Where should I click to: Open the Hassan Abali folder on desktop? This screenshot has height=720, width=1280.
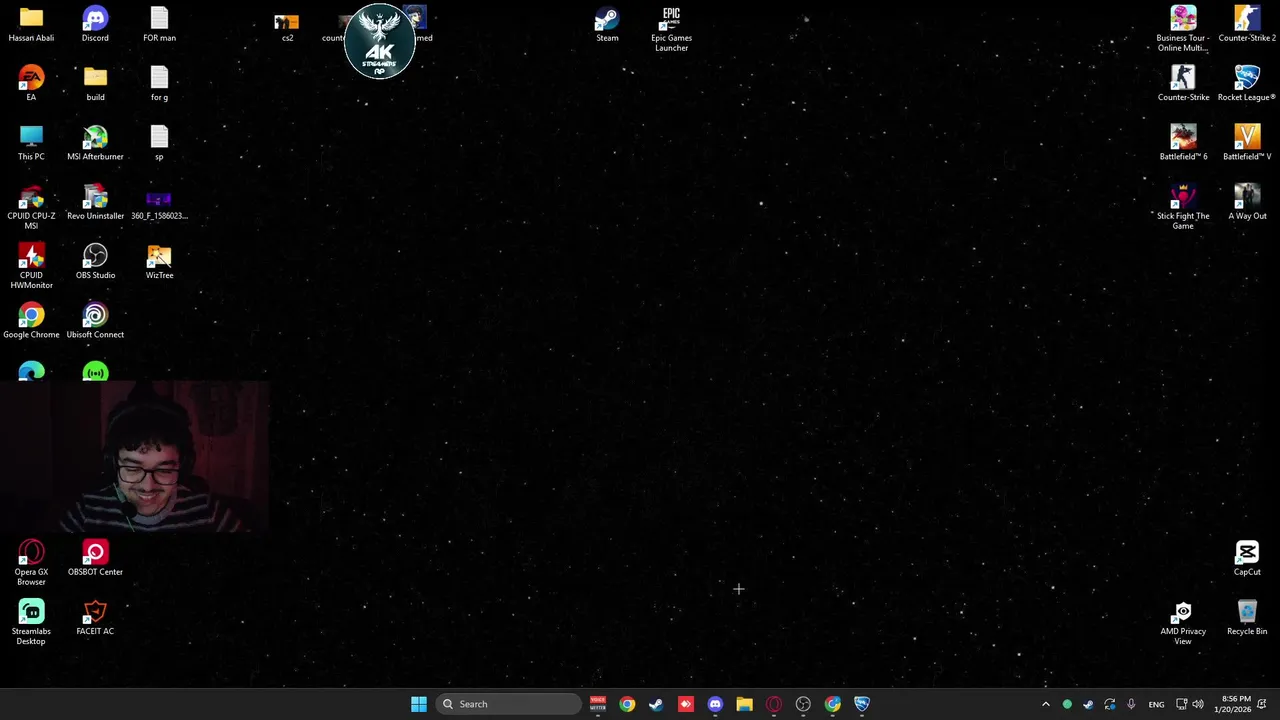pyautogui.click(x=31, y=25)
